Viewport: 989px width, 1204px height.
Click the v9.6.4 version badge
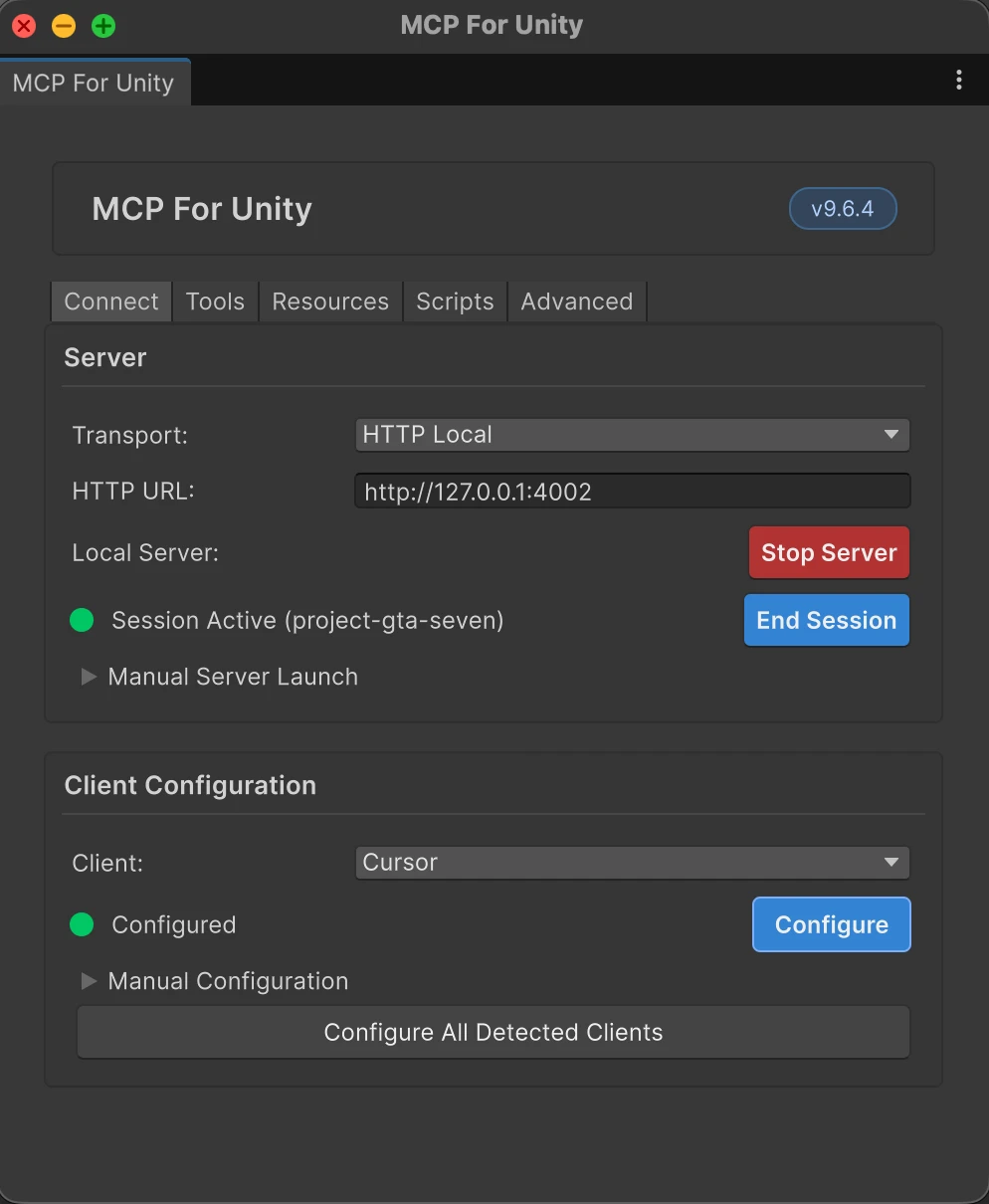(843, 209)
